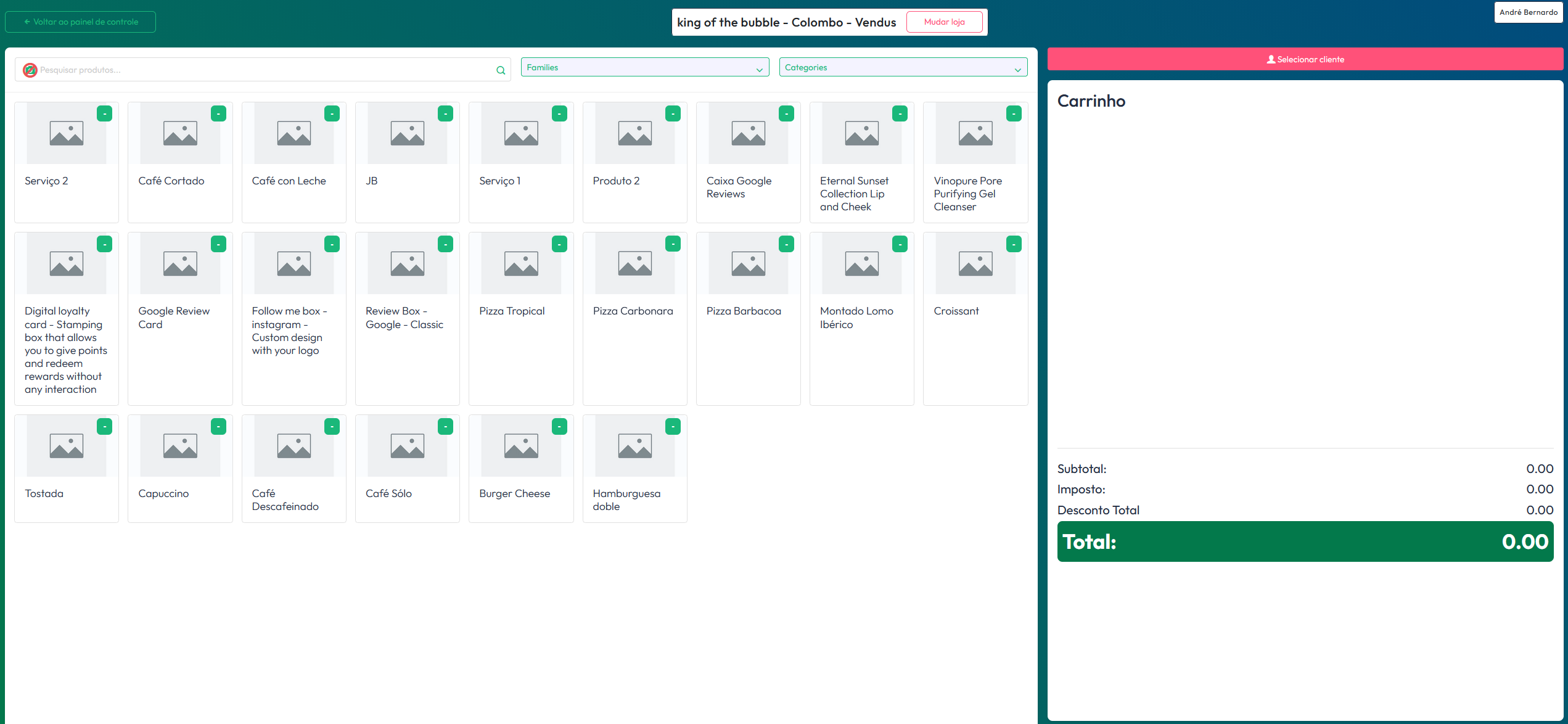Open André Bernardo user menu
This screenshot has height=724, width=1568.
tap(1528, 12)
